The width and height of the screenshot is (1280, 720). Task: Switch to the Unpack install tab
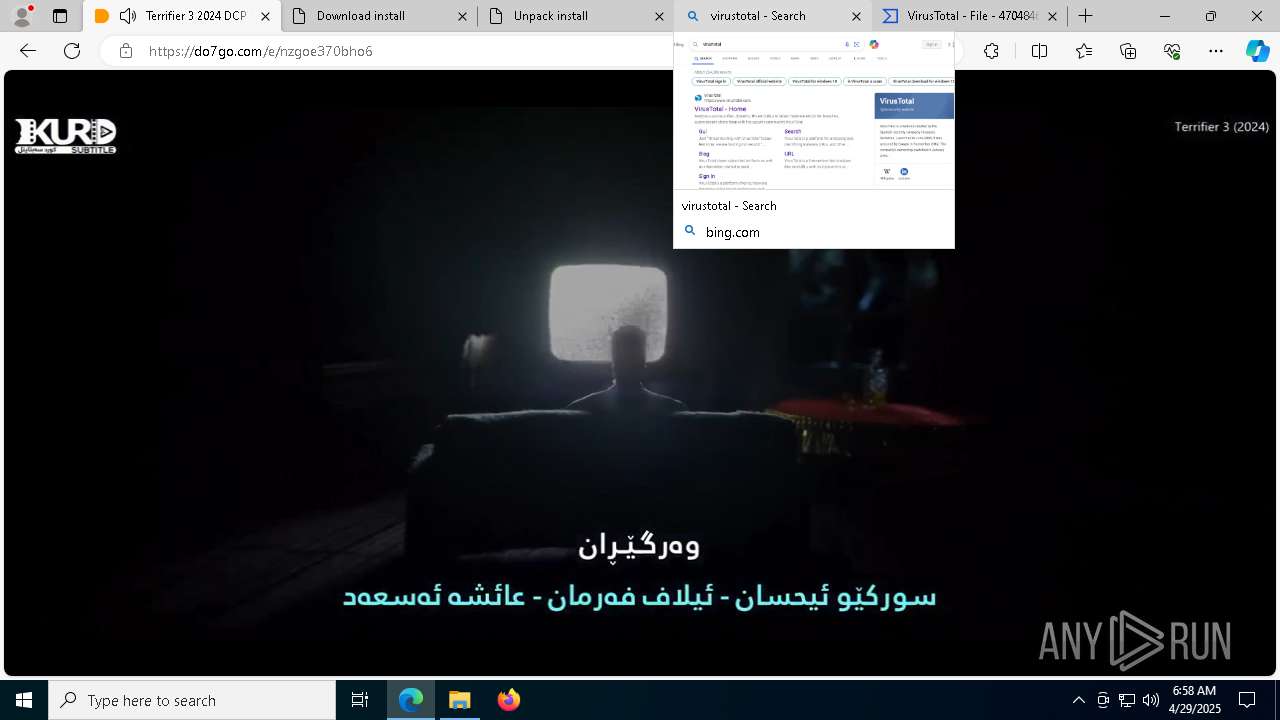[x=575, y=16]
